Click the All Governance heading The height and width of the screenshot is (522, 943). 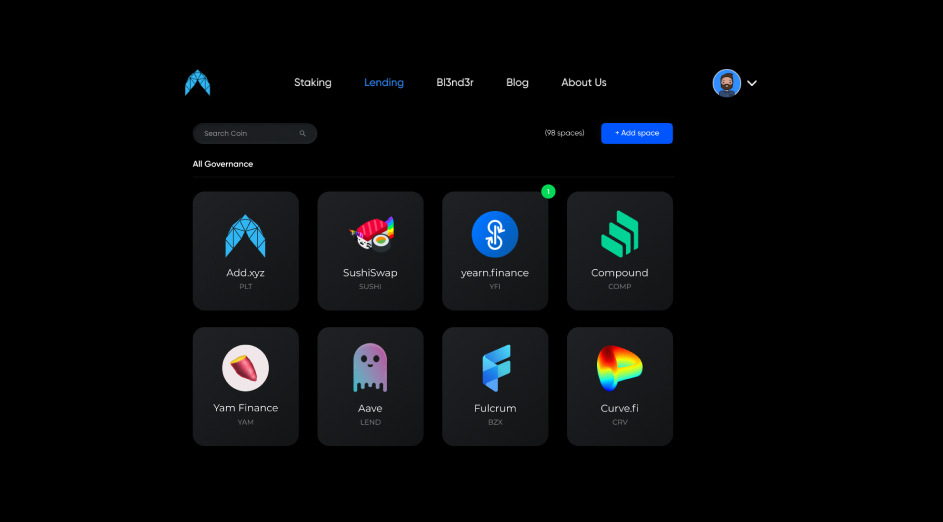point(223,164)
